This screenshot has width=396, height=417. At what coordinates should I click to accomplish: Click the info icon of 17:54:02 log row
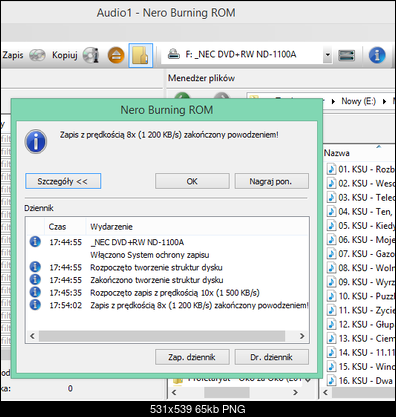(x=35, y=305)
